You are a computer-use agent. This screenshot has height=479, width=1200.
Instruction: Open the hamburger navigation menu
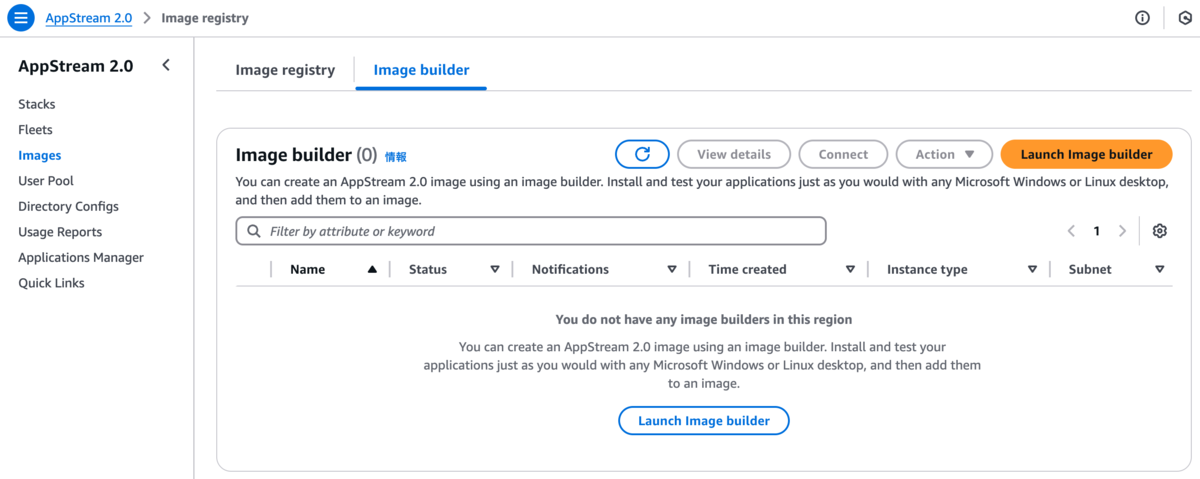coord(22,18)
